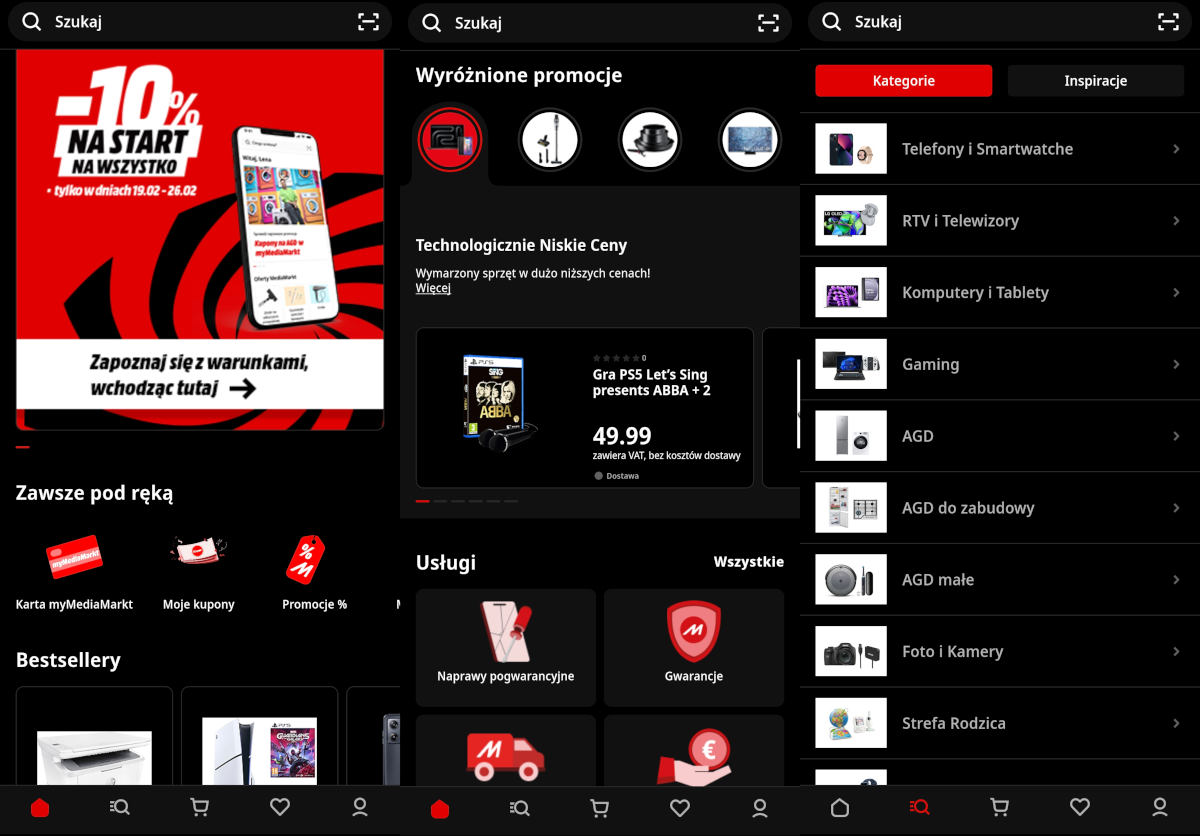
Task: Switch to the Kategorie tab
Action: [903, 81]
